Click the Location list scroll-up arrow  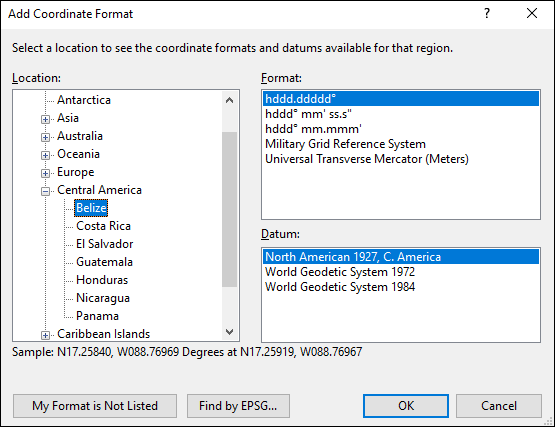point(229,101)
